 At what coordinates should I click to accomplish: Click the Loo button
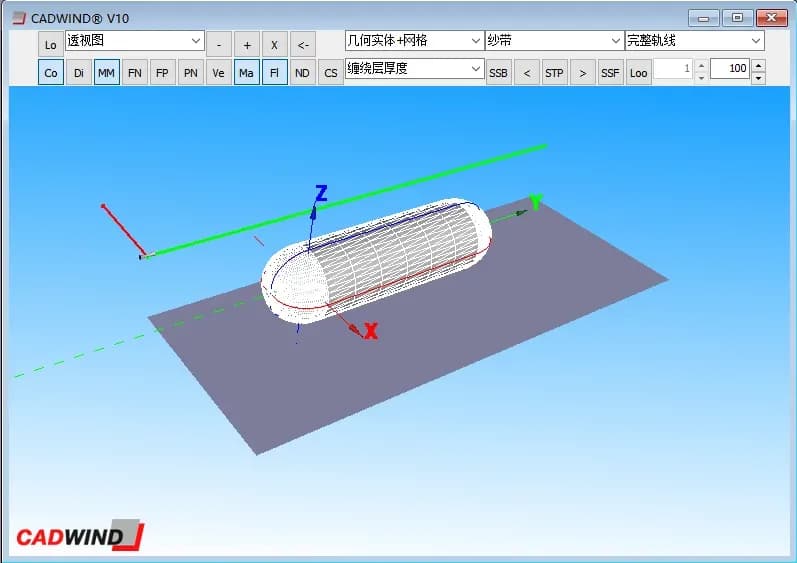638,73
